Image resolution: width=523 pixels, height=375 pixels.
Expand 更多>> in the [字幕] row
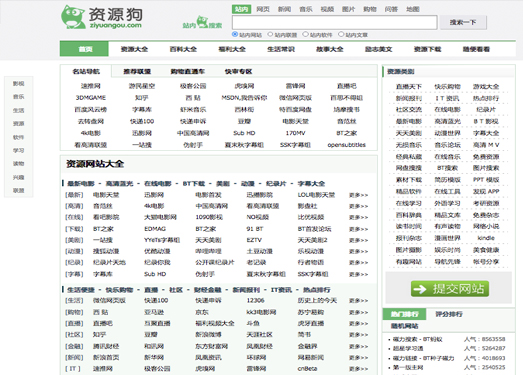[358, 275]
